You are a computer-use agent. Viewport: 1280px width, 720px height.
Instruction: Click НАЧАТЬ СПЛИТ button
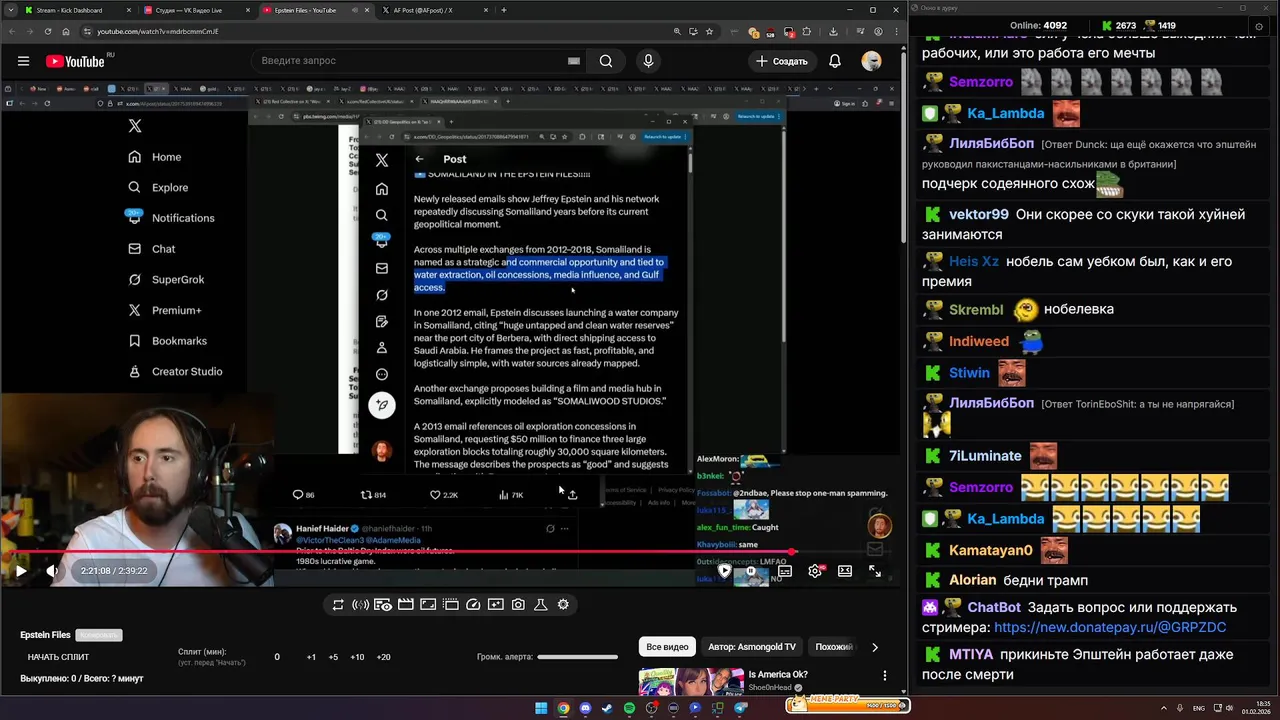58,657
